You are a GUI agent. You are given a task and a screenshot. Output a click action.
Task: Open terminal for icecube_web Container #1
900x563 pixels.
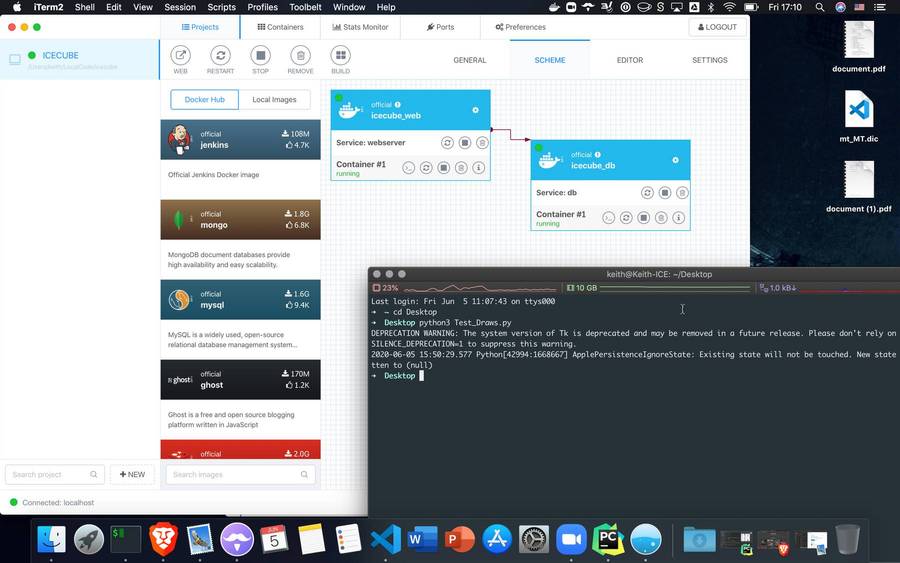(x=408, y=168)
